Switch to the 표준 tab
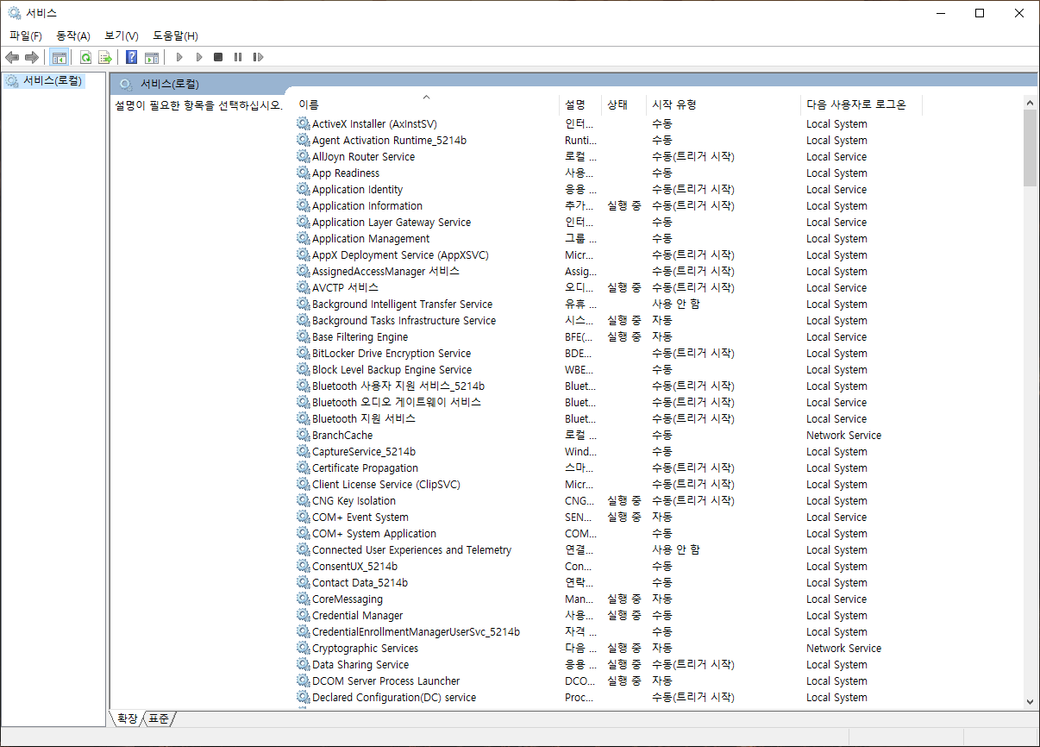 point(159,718)
